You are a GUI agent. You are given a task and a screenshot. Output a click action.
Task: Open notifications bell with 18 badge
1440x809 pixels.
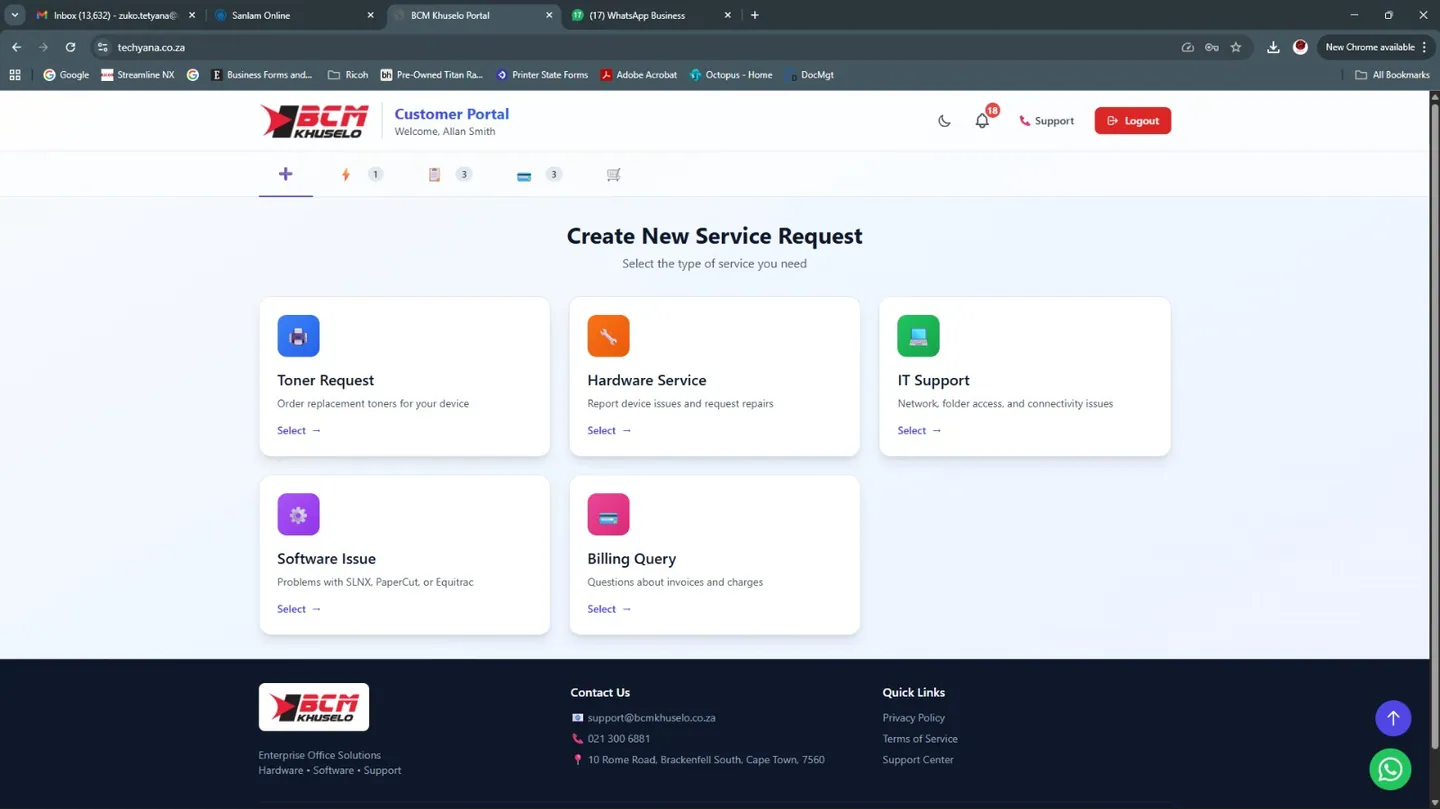(983, 120)
